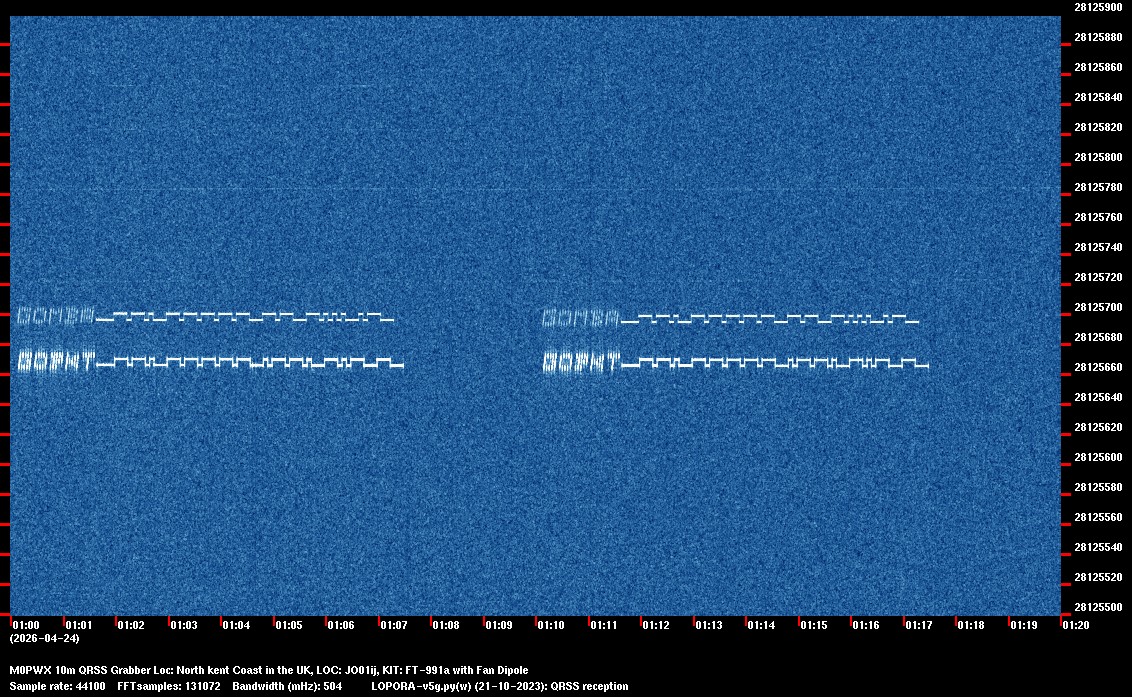Click the Sample rate: 44100 text
This screenshot has height=697, width=1132.
56,686
